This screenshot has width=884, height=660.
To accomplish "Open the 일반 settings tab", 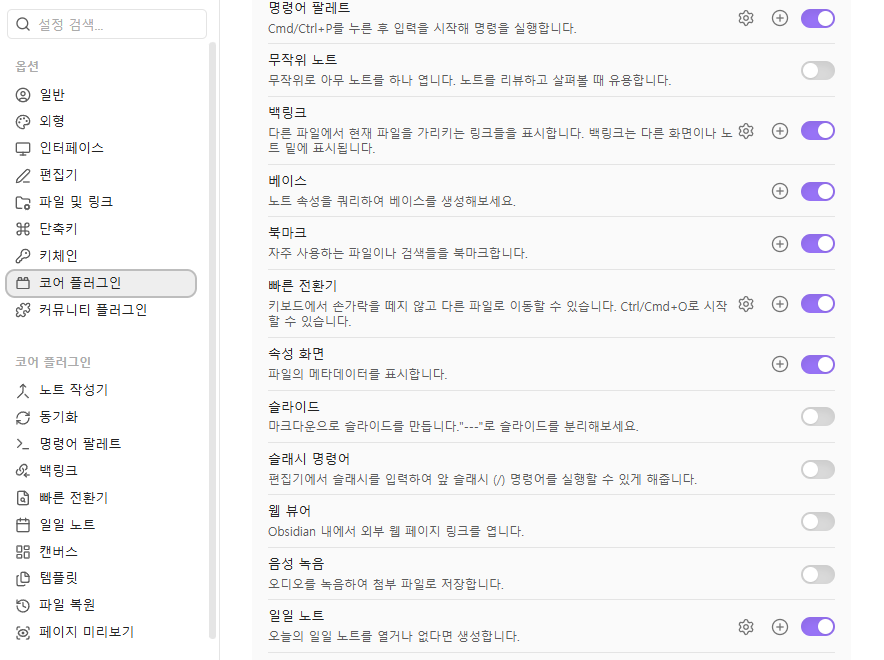I will pyautogui.click(x=101, y=95).
